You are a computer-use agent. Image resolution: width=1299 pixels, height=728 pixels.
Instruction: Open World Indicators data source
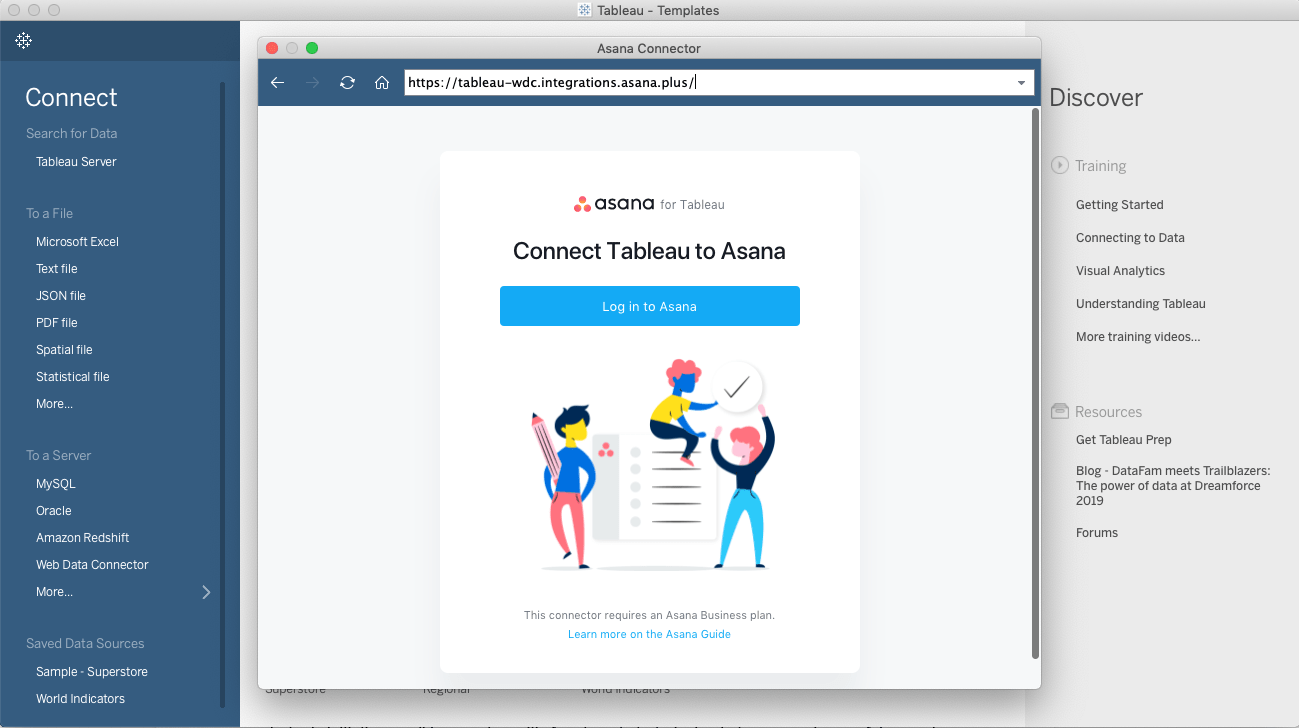click(80, 699)
